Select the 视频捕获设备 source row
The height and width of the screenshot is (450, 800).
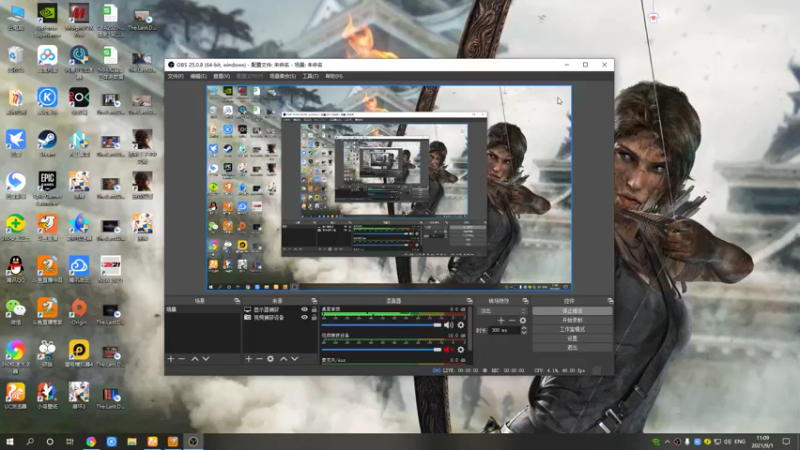coord(280,317)
